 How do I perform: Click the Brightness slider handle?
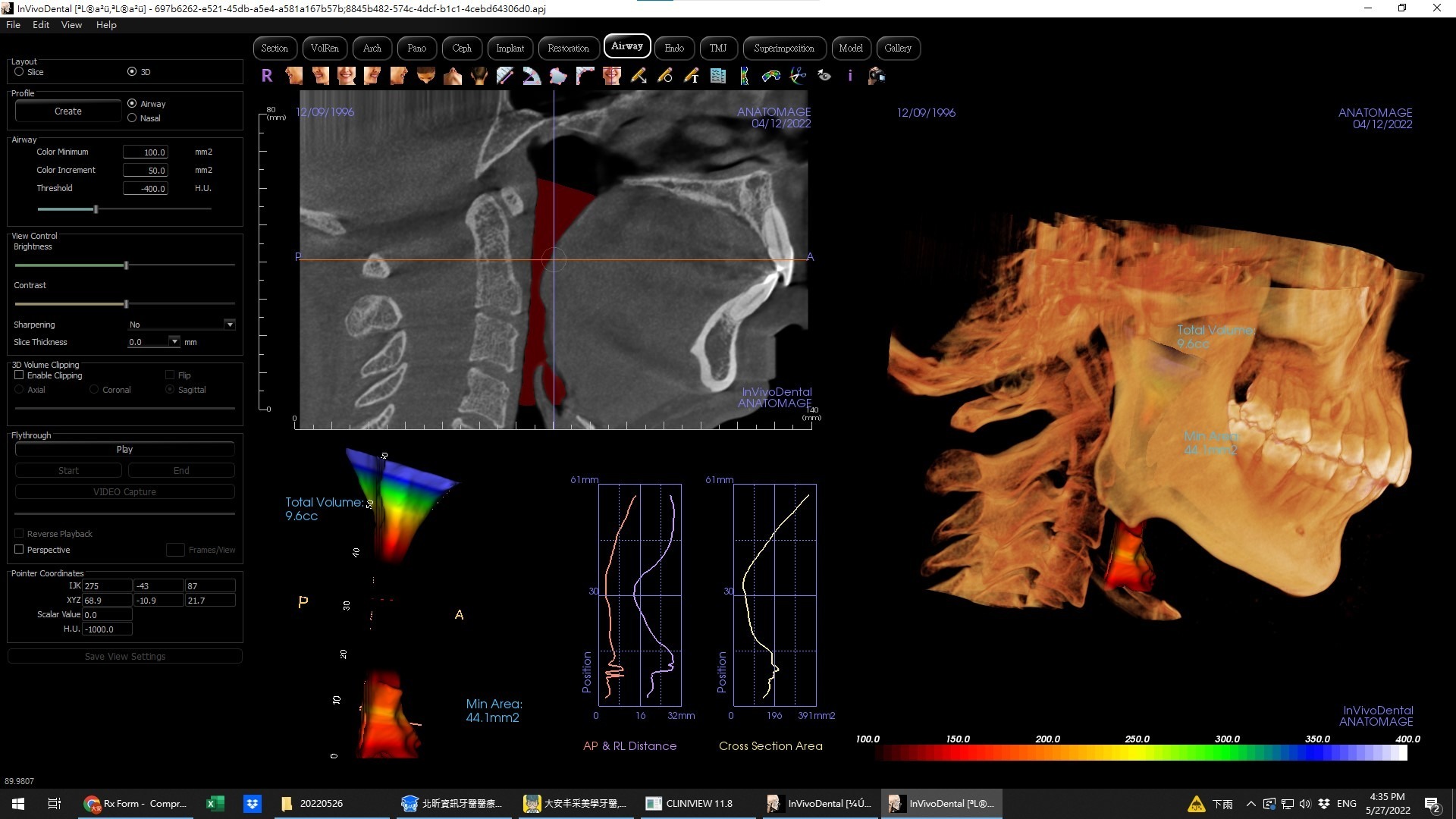(126, 265)
